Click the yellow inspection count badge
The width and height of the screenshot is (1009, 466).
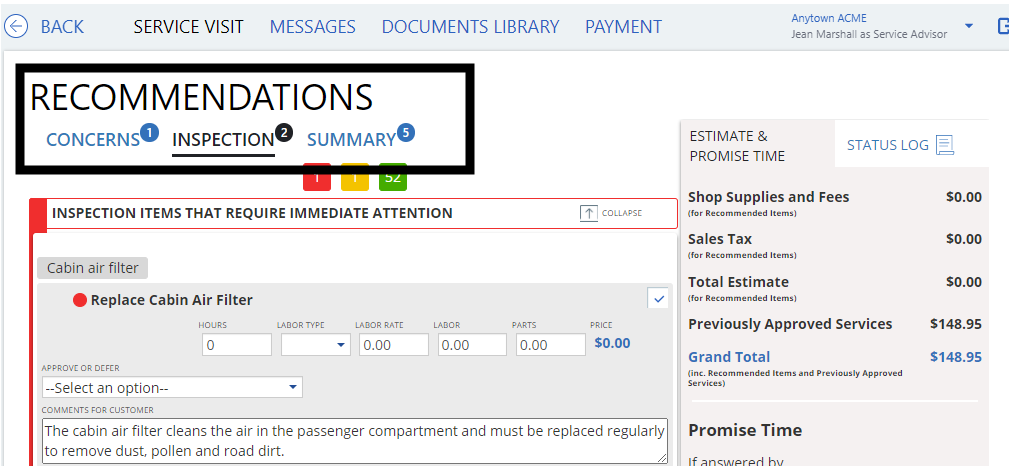355,178
